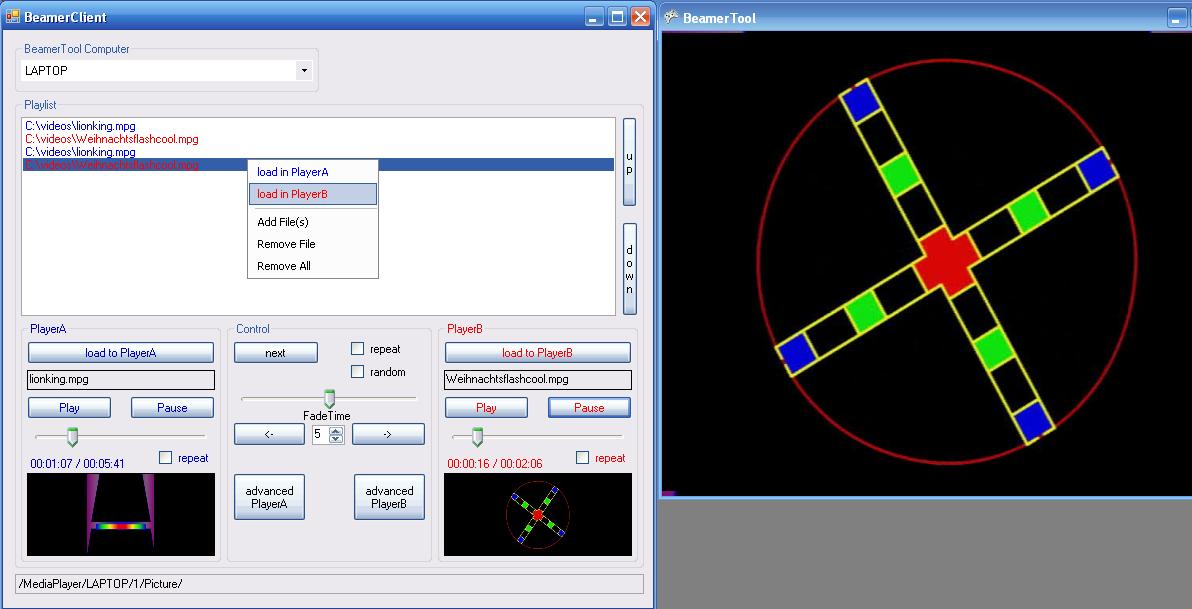1192x609 pixels.
Task: Click PlayerA video preview thumbnail
Action: tap(121, 514)
